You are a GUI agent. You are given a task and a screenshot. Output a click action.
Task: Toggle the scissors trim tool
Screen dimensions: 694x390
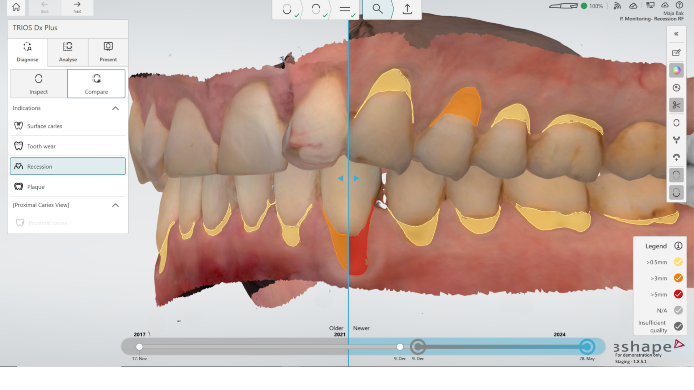coord(676,105)
